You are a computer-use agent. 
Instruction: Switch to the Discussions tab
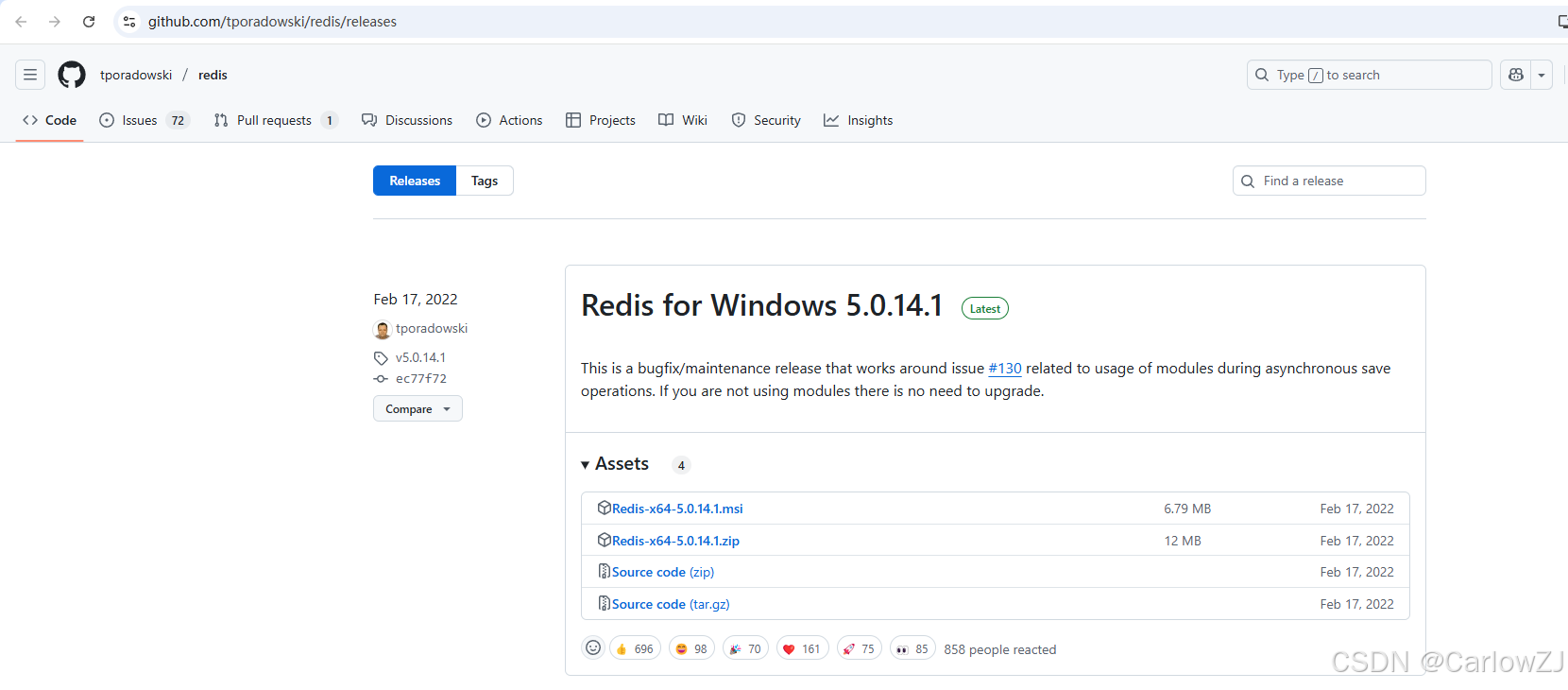tap(407, 120)
